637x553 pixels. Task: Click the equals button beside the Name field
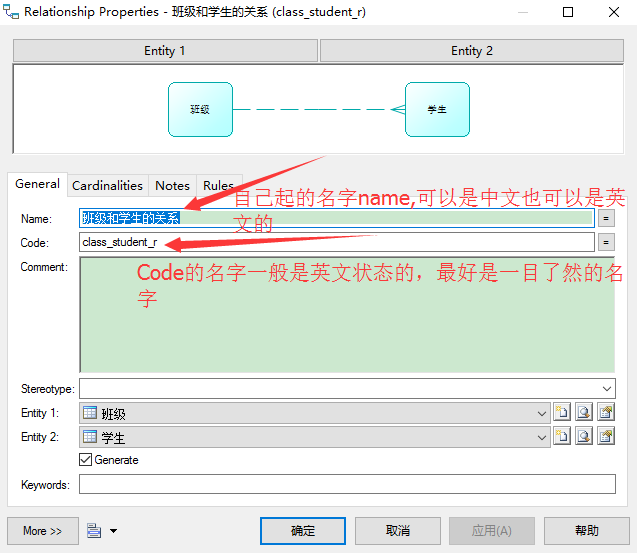(x=606, y=219)
